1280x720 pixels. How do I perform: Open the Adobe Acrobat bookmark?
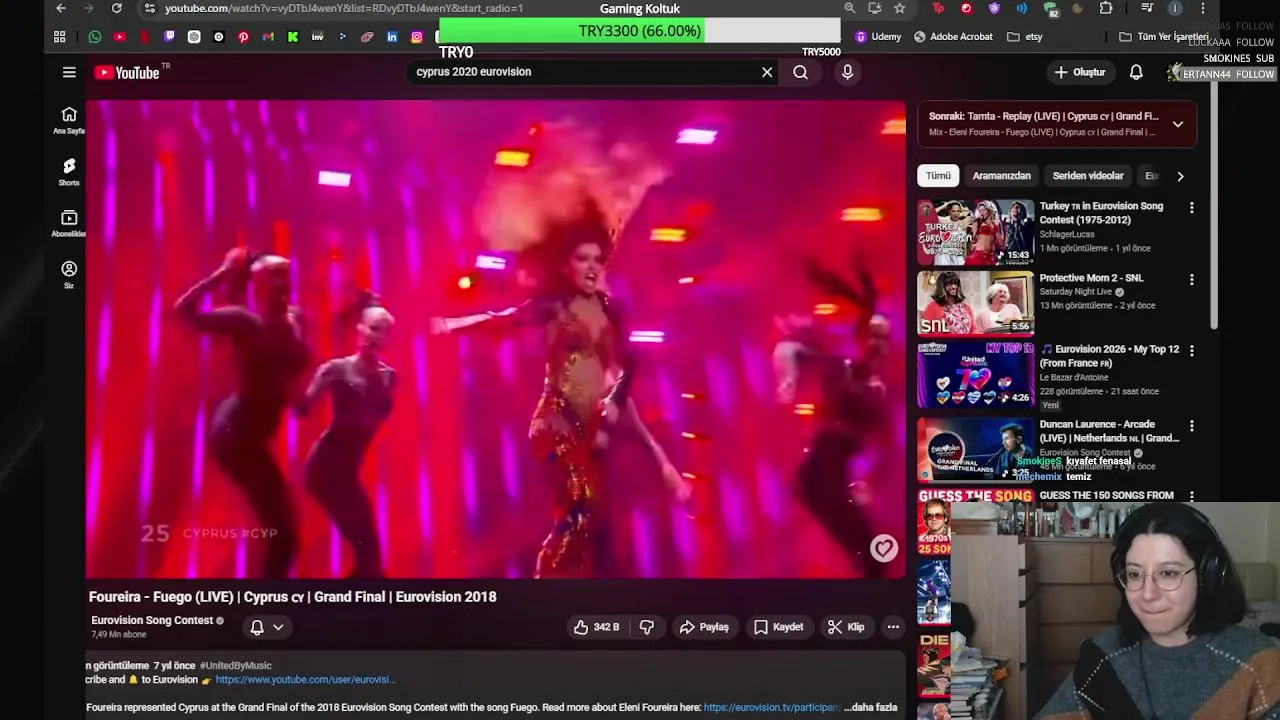953,37
